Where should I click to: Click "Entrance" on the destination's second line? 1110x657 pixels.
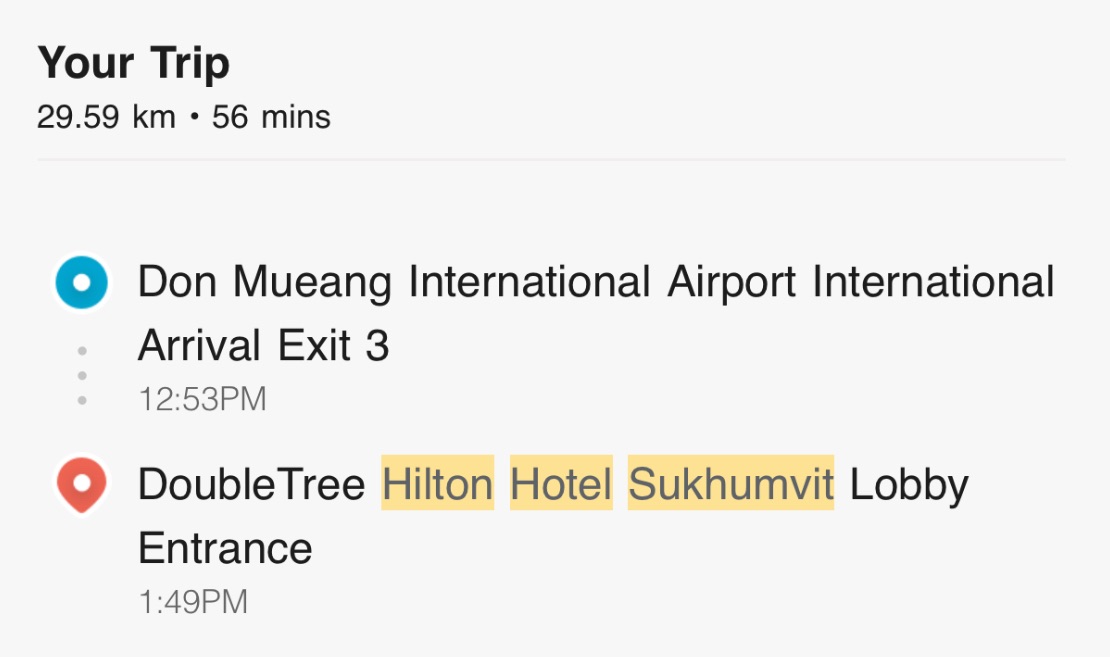(225, 549)
